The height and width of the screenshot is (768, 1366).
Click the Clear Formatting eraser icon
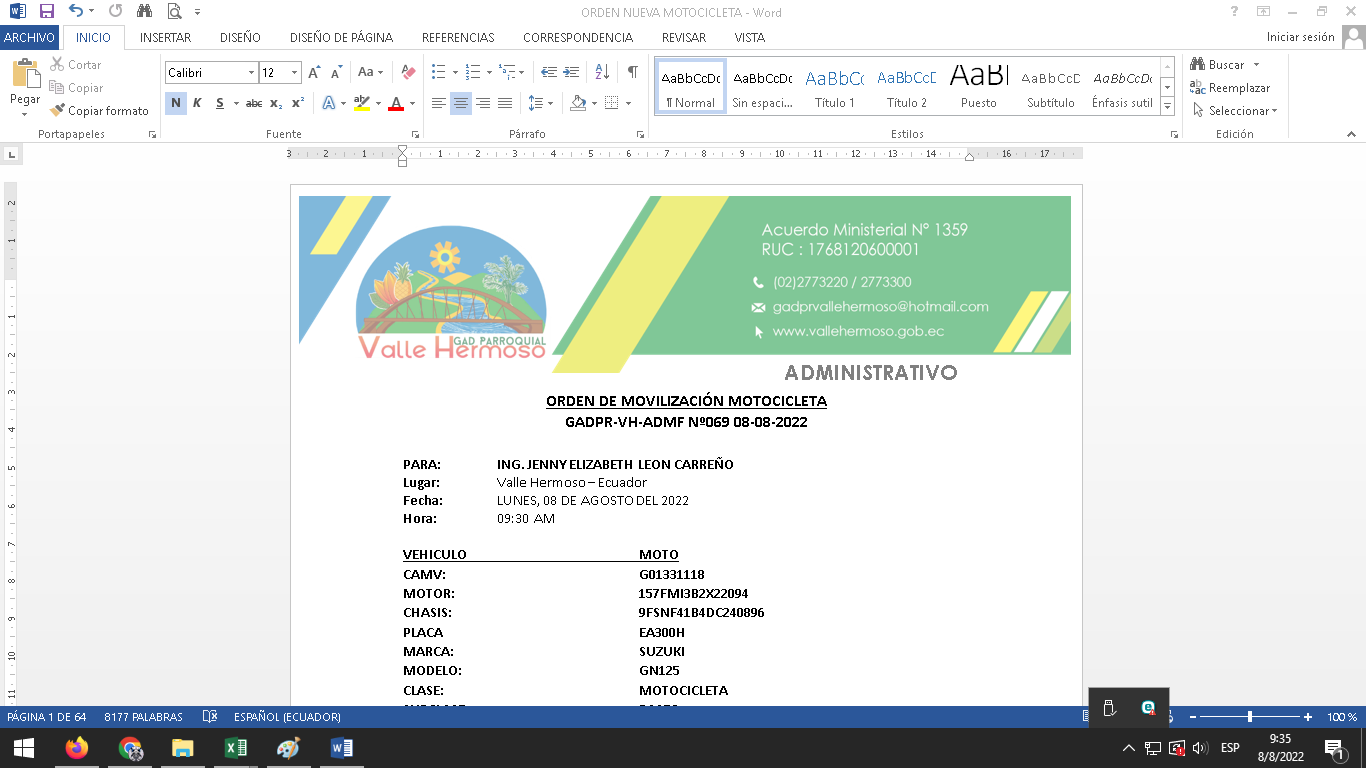407,72
